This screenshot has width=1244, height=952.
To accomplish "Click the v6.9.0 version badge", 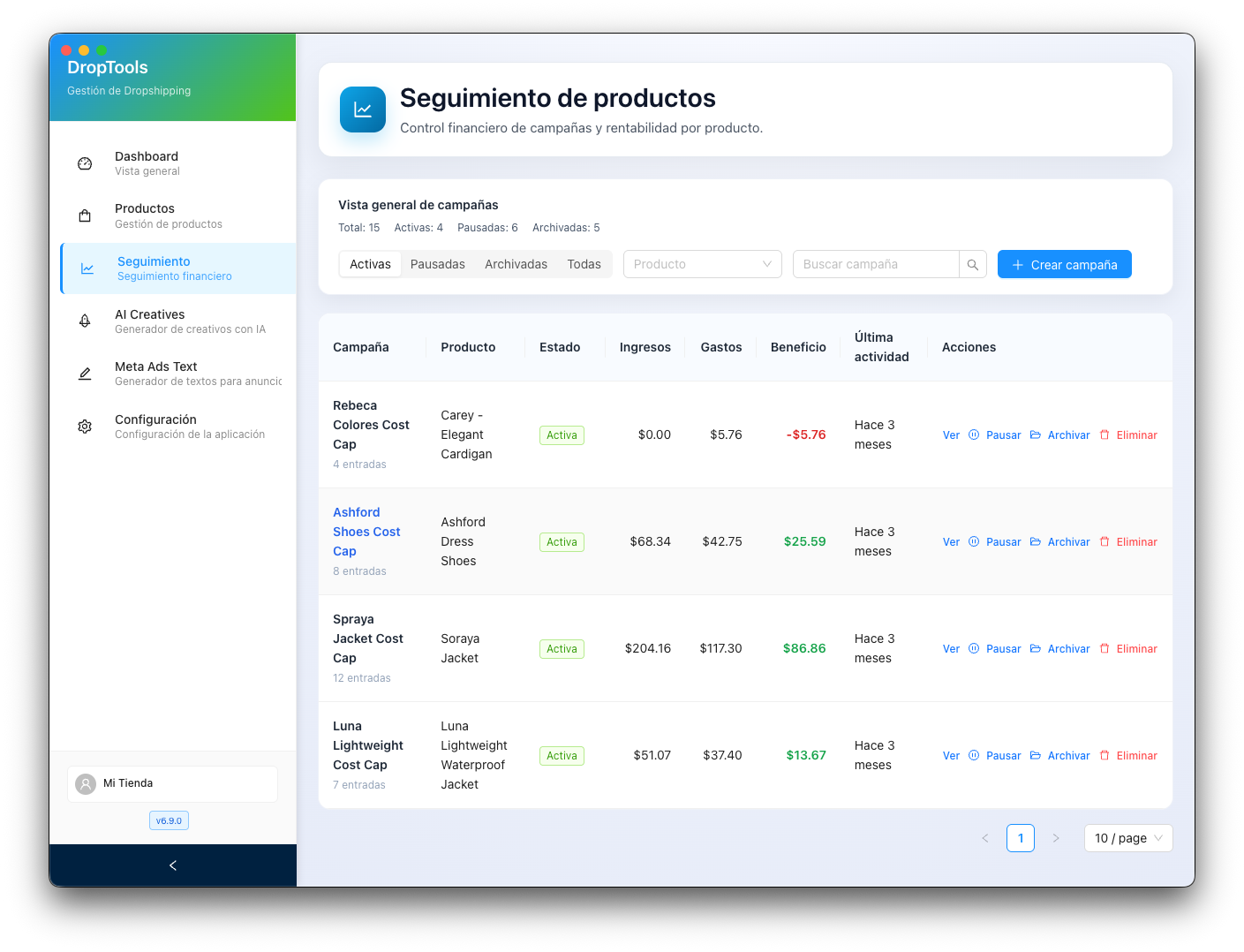I will (169, 820).
